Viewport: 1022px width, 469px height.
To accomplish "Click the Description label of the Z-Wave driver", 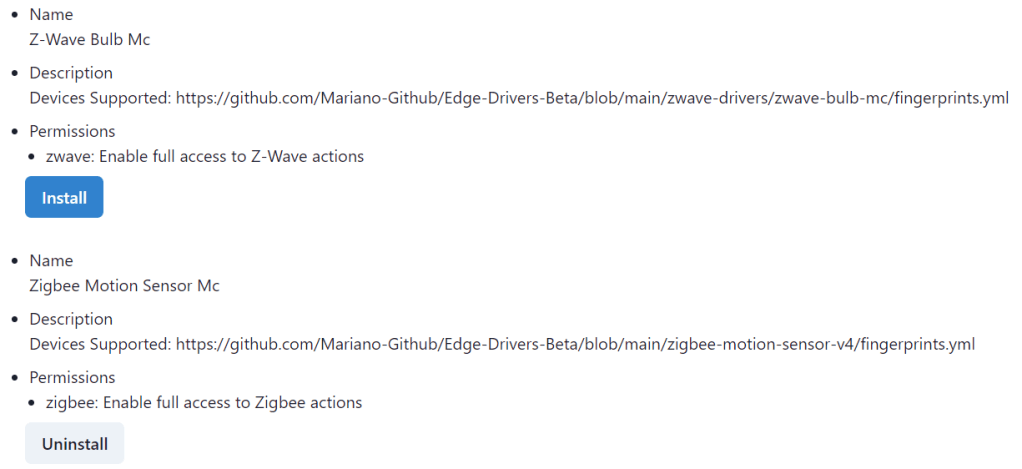I will pyautogui.click(x=71, y=73).
